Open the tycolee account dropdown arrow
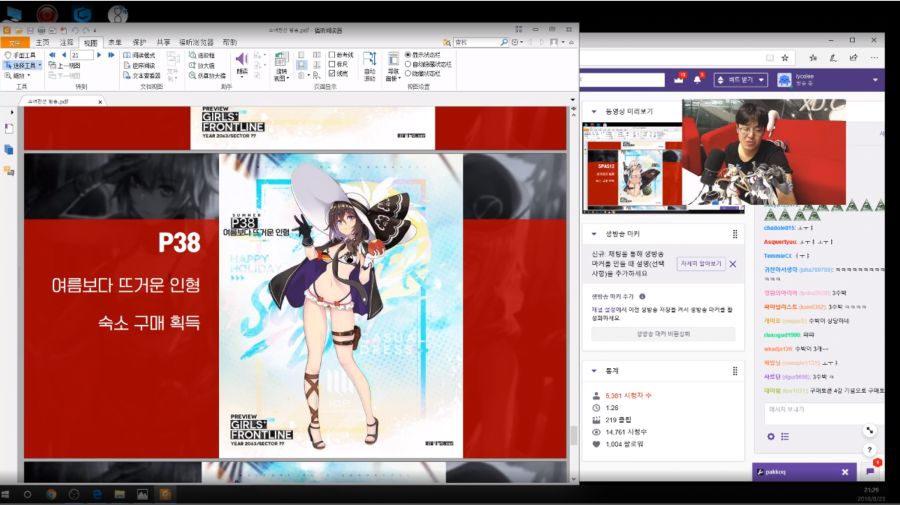 [875, 80]
